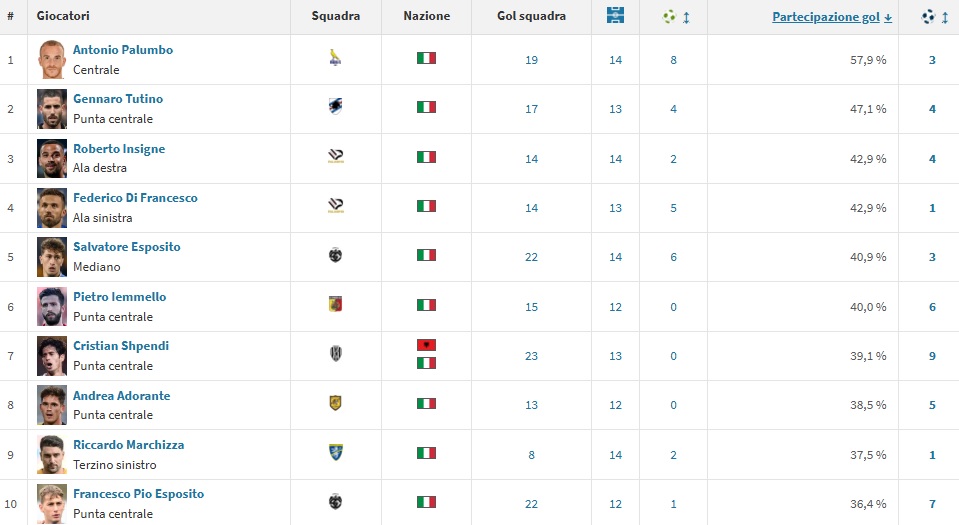Image resolution: width=959 pixels, height=525 pixels.
Task: Click Salvatore Esposito's portrait photo
Action: click(52, 256)
